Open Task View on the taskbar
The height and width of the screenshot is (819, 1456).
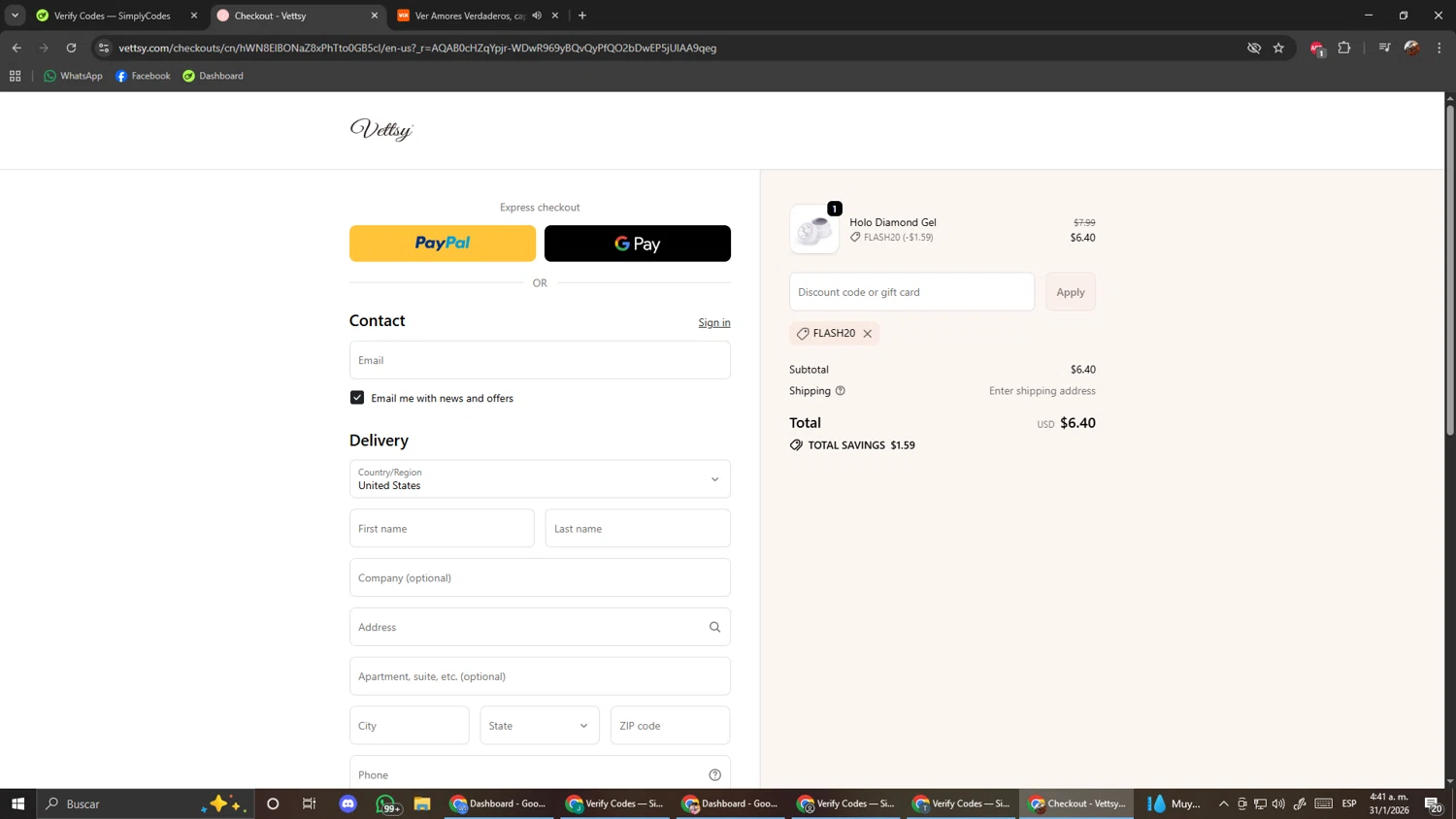pos(310,803)
